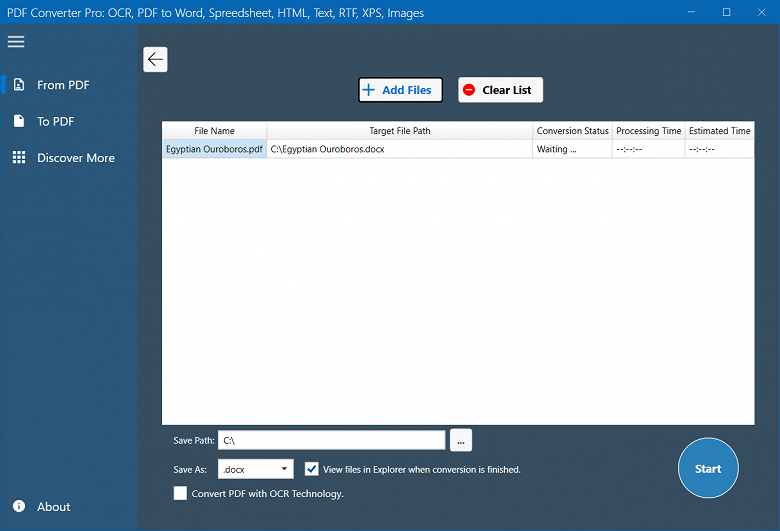Maximize the PDF Converter Pro window

pos(726,12)
